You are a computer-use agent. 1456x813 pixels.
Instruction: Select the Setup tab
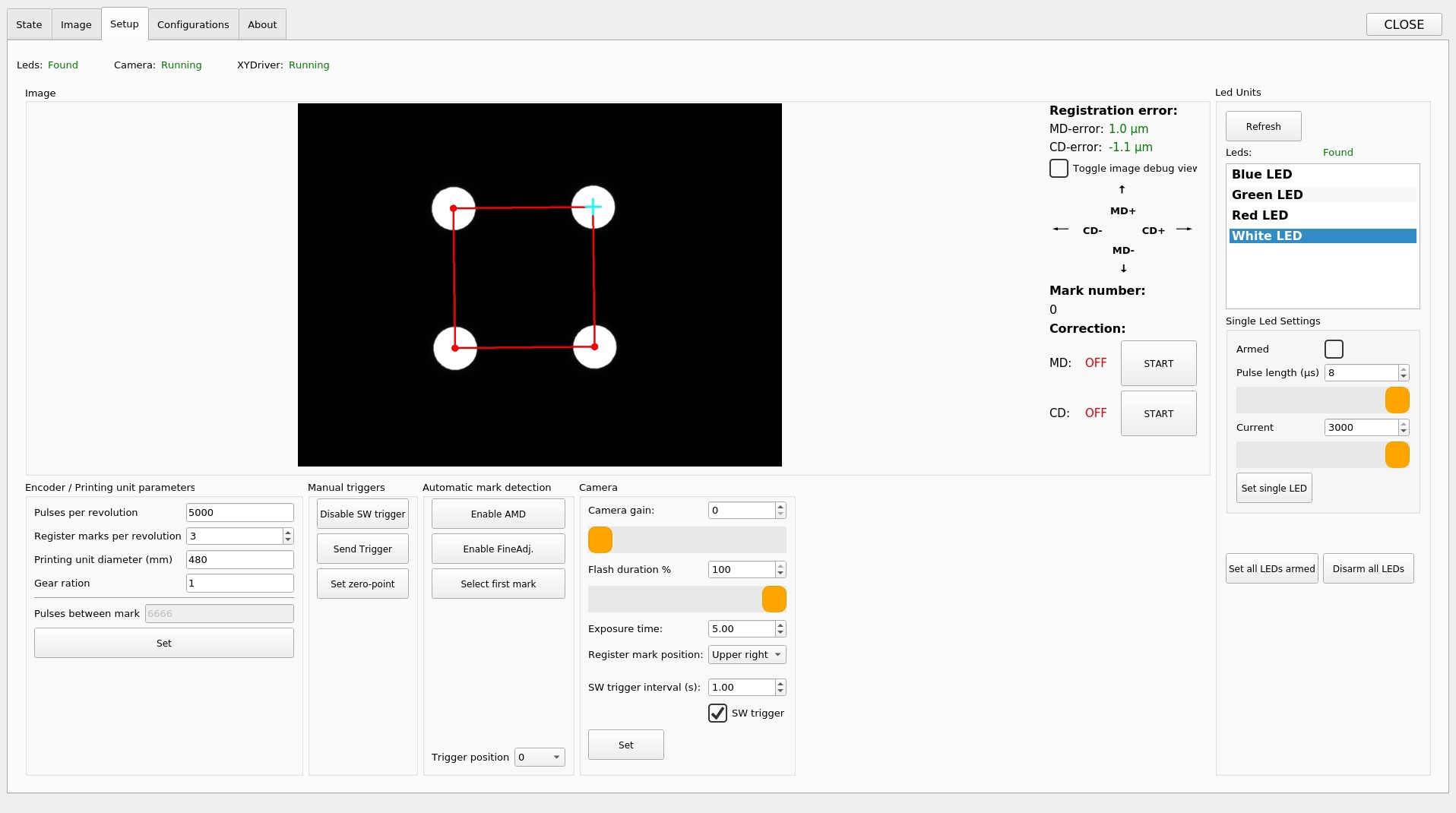125,24
